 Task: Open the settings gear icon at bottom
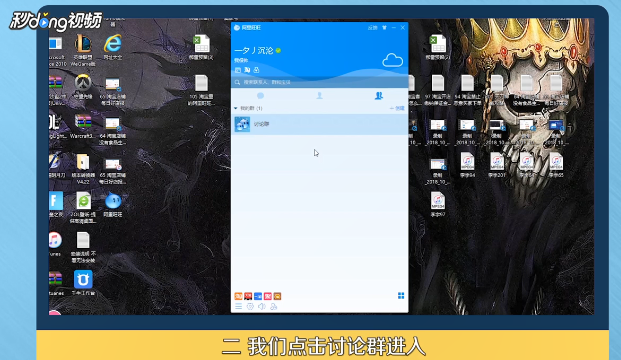[250, 307]
